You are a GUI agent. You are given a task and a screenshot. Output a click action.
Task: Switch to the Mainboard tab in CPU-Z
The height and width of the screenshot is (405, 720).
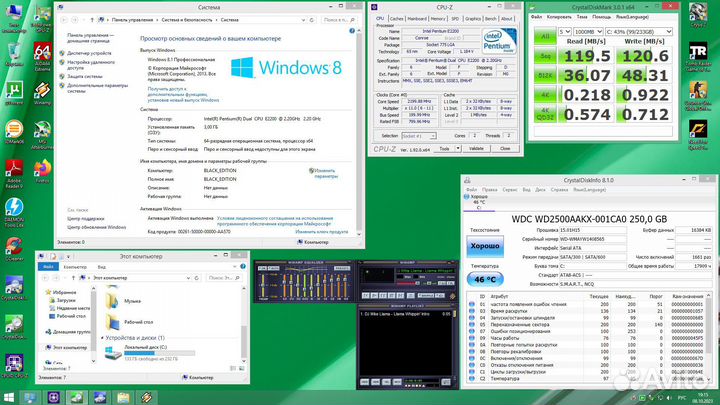[417, 18]
